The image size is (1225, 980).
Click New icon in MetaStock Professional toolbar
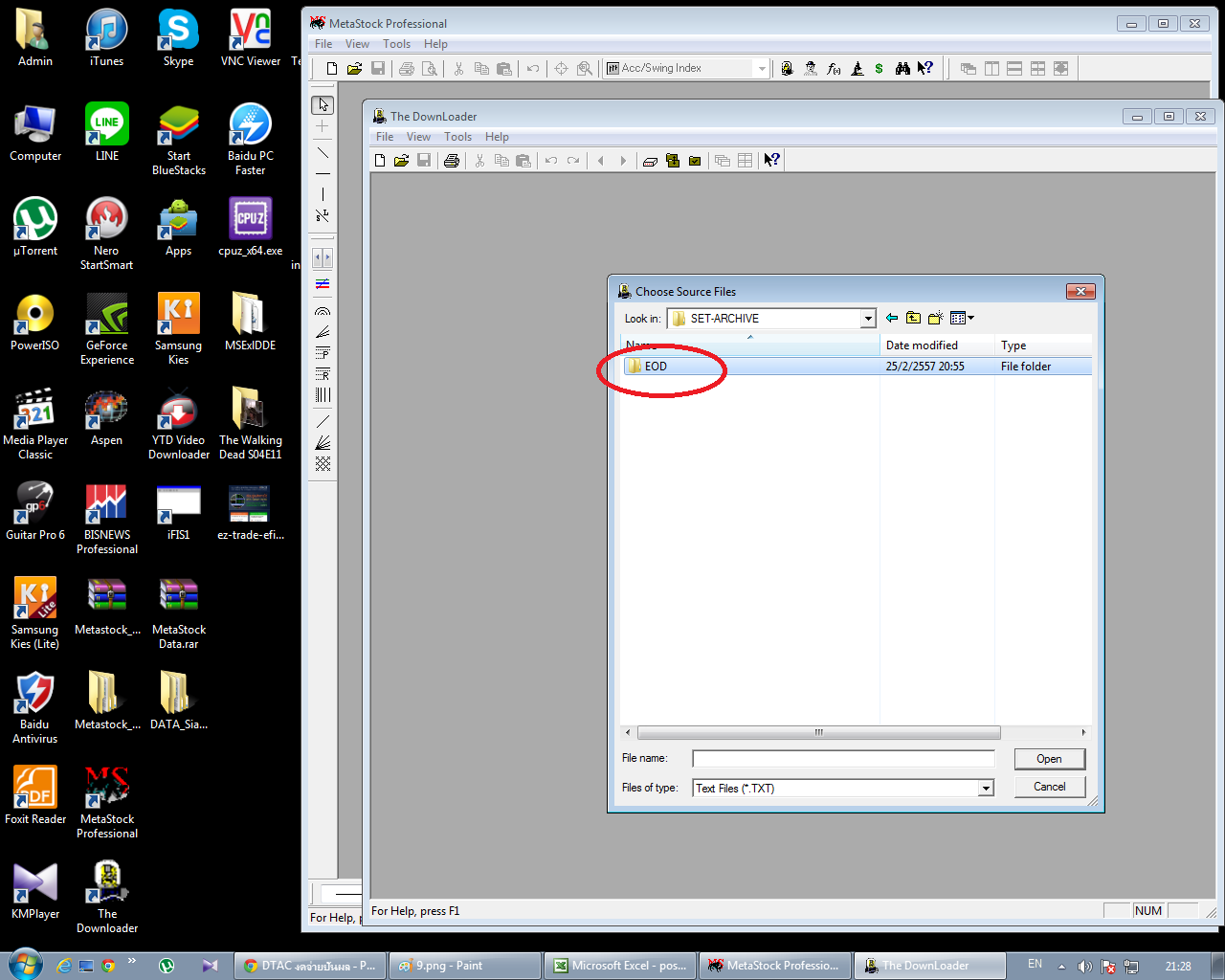click(332, 68)
